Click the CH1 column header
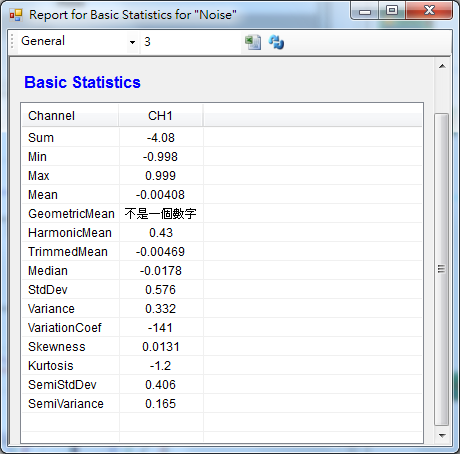 [x=161, y=116]
